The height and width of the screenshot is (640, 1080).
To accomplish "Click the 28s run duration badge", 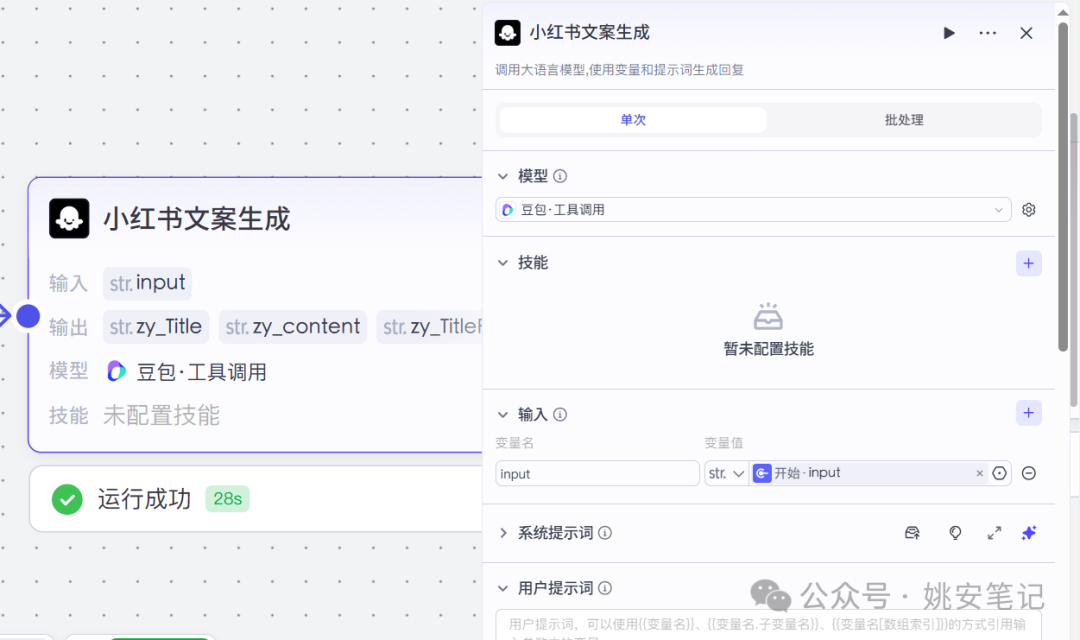I will point(227,499).
